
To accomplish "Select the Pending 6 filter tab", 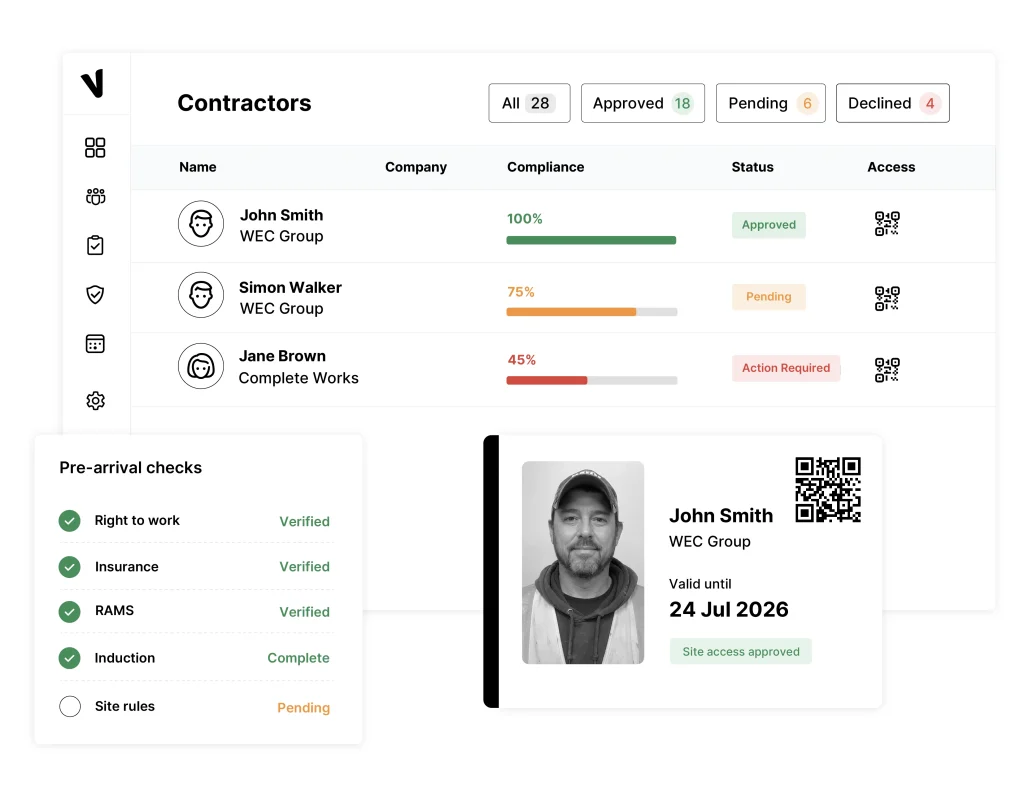I will (x=771, y=103).
